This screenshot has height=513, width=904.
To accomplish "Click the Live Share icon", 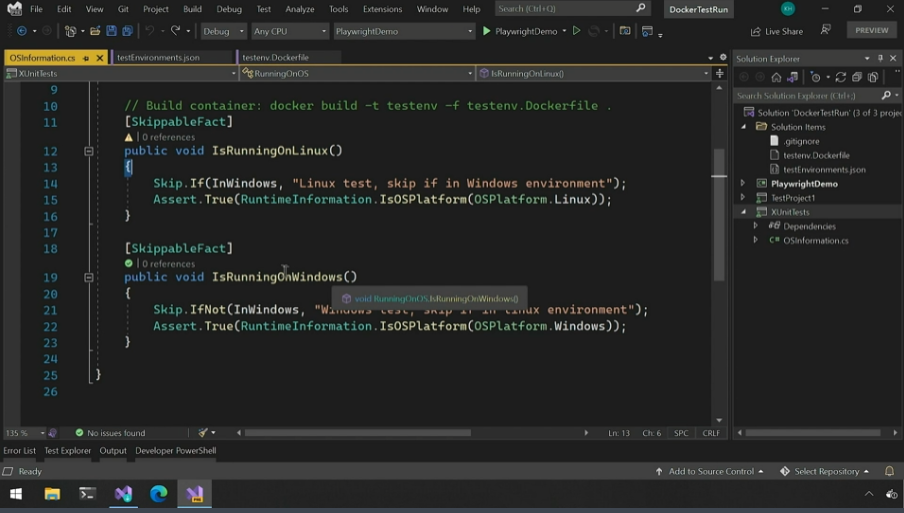I will [755, 31].
